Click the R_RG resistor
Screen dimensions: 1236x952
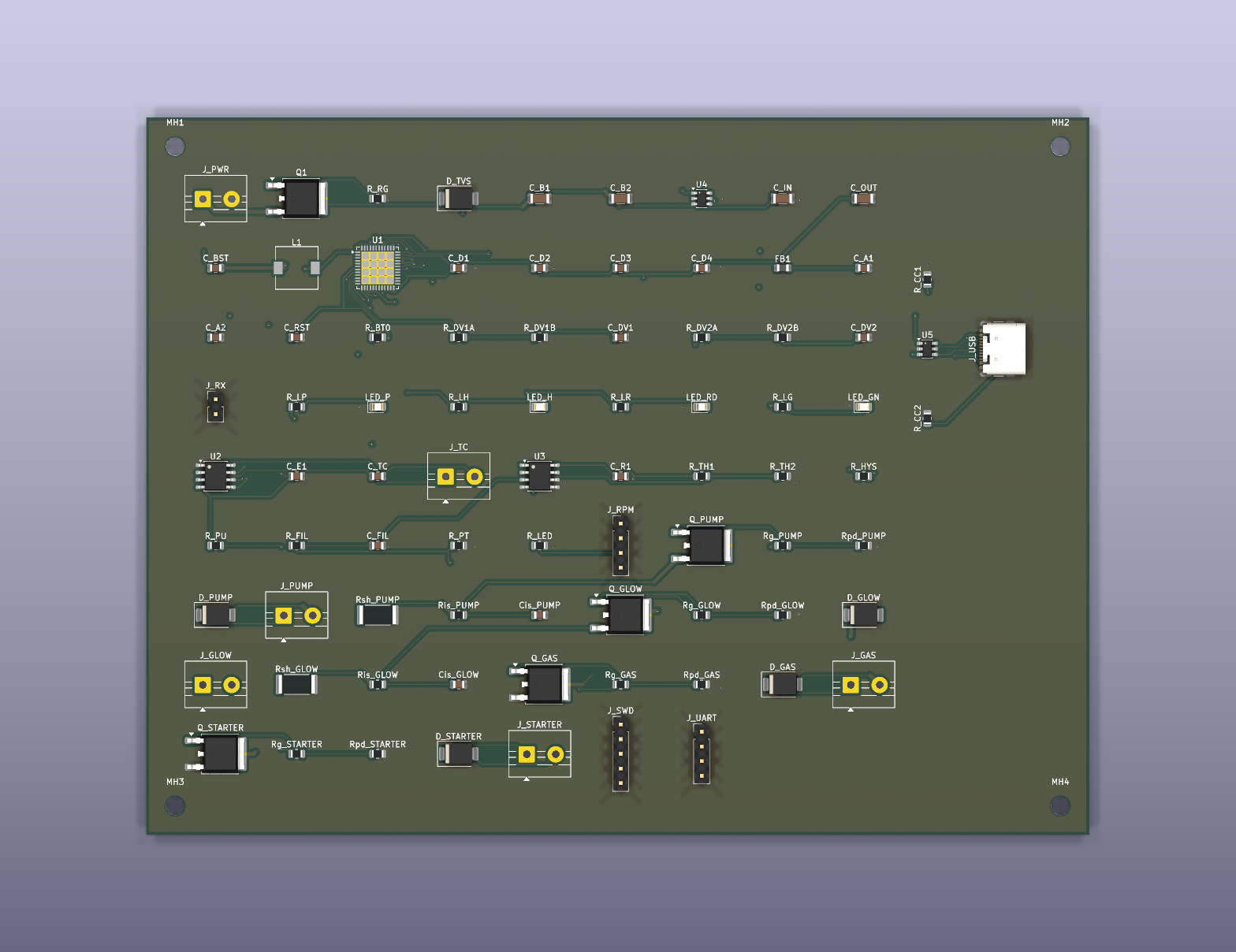[x=378, y=199]
